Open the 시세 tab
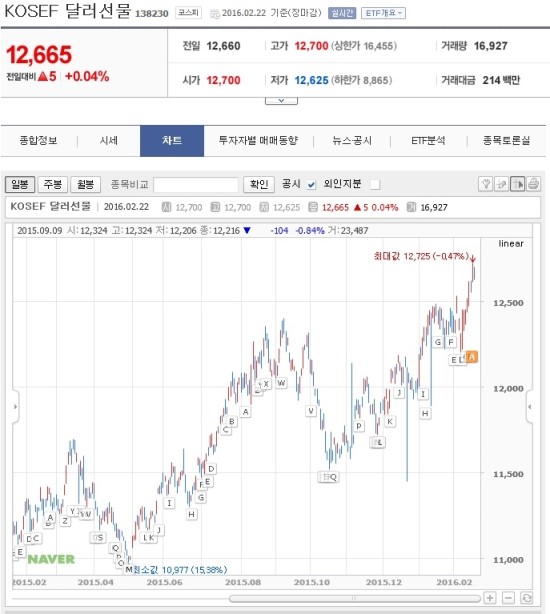 [109, 141]
